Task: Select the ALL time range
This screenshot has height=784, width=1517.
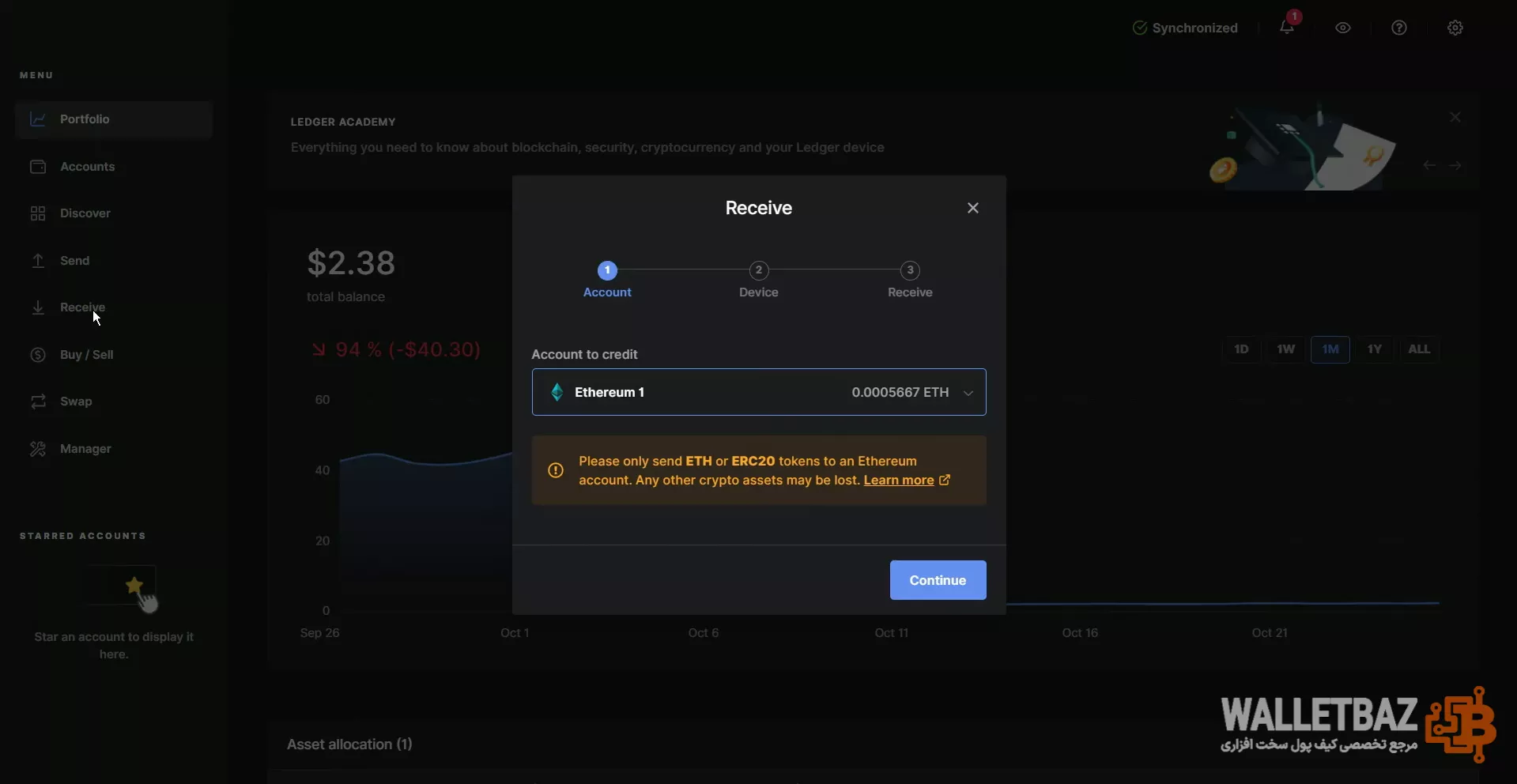Action: [1419, 349]
